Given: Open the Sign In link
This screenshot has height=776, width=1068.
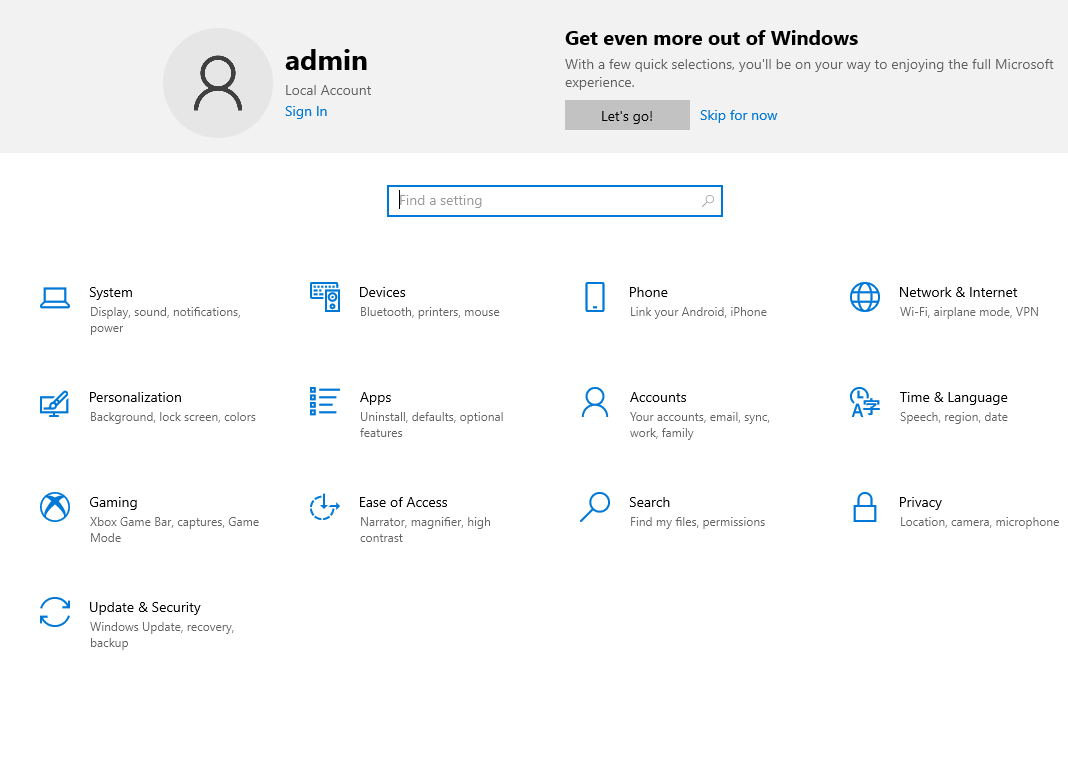Looking at the screenshot, I should (x=306, y=111).
